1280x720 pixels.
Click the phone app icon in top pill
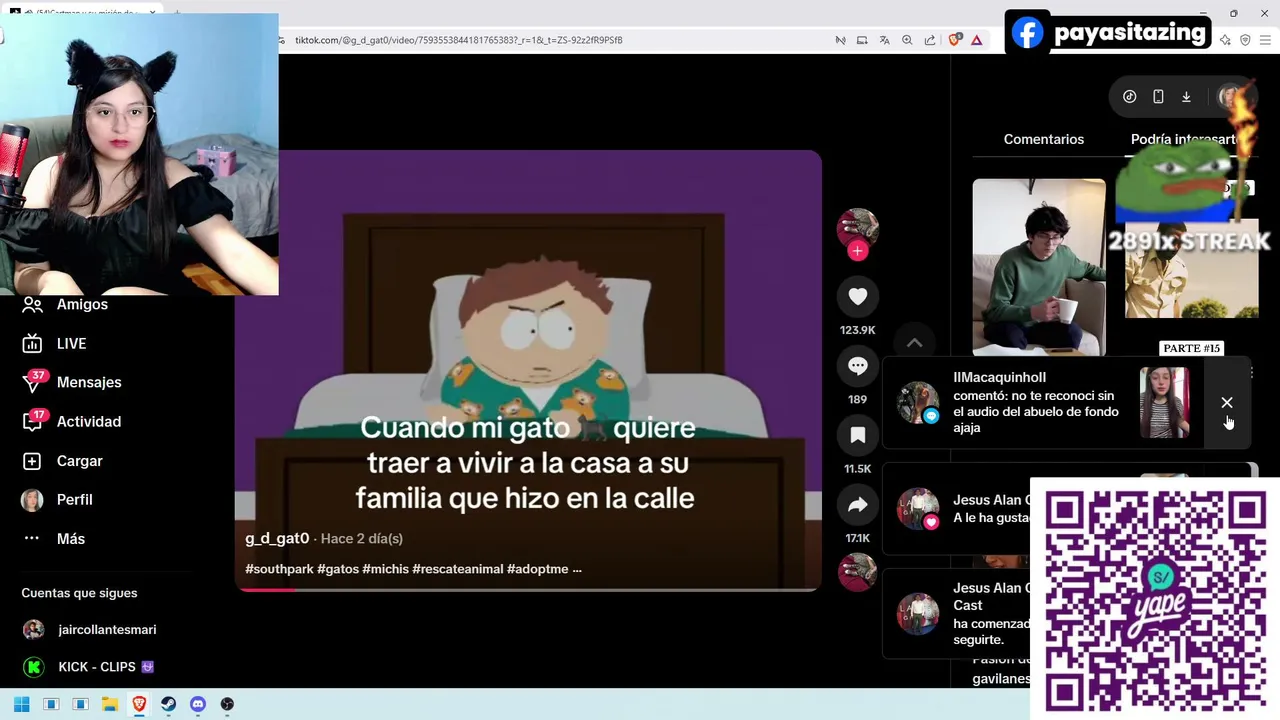click(1158, 97)
